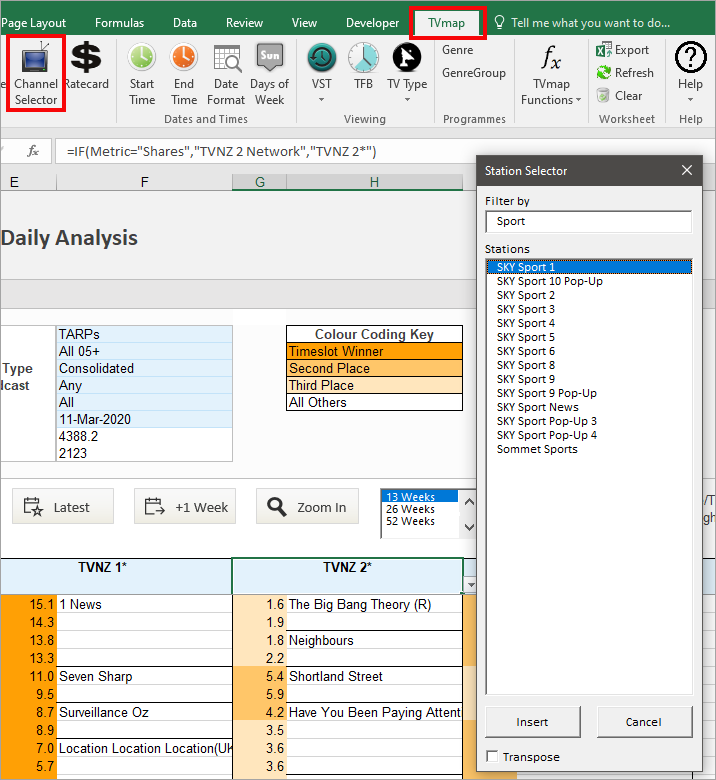Choose 13 Weeks in list
The image size is (716, 780).
[419, 496]
